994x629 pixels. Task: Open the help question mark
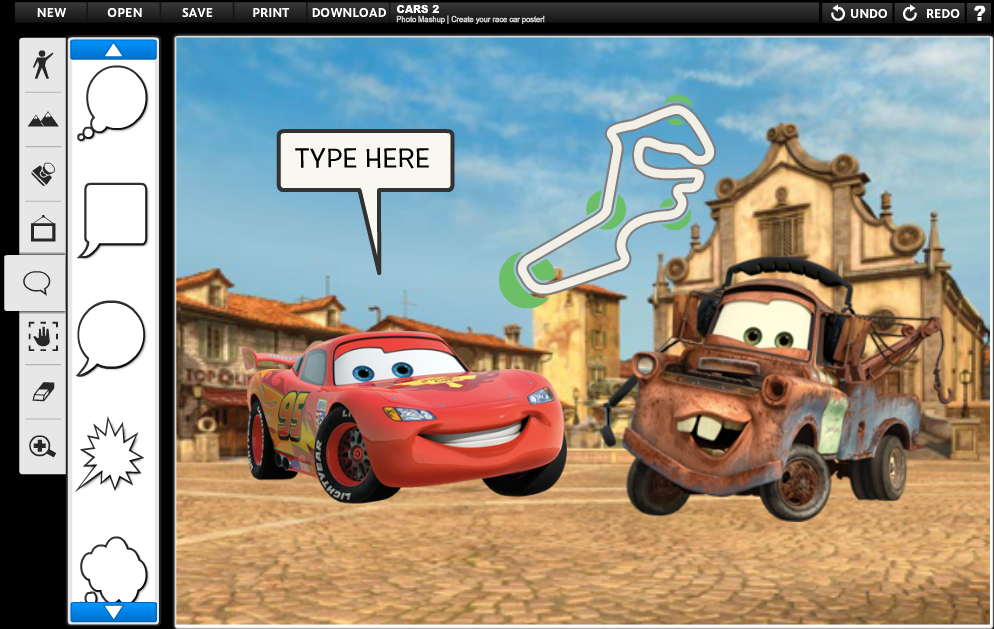coord(979,13)
